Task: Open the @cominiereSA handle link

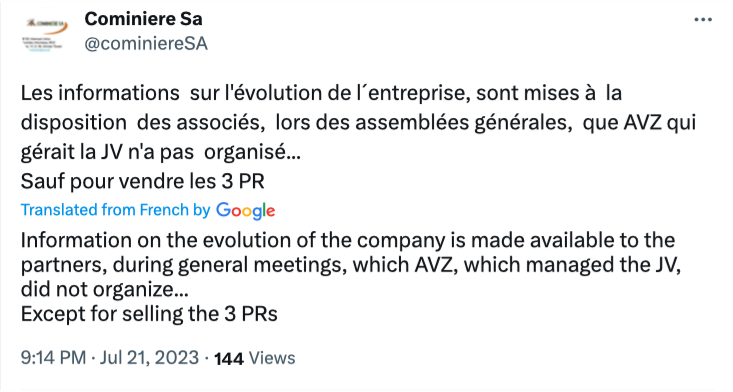Action: coord(146,43)
